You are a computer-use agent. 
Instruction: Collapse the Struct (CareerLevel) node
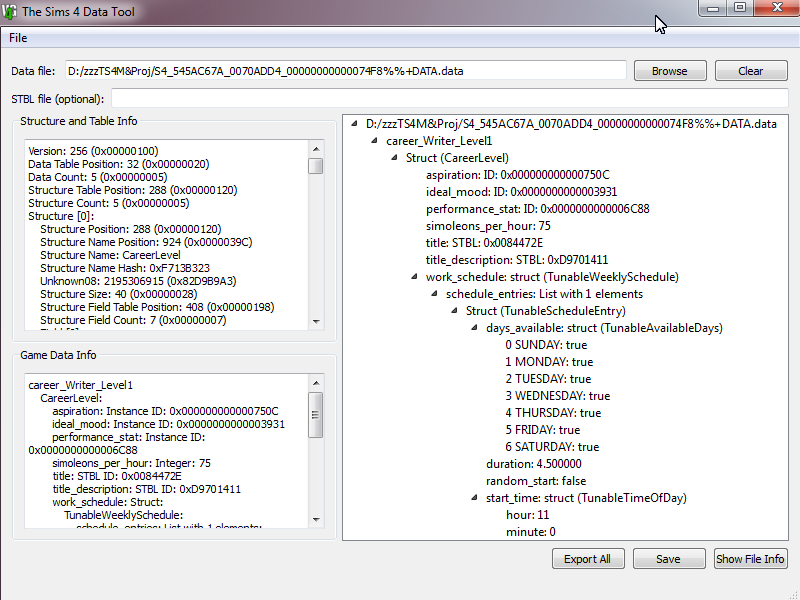click(394, 158)
